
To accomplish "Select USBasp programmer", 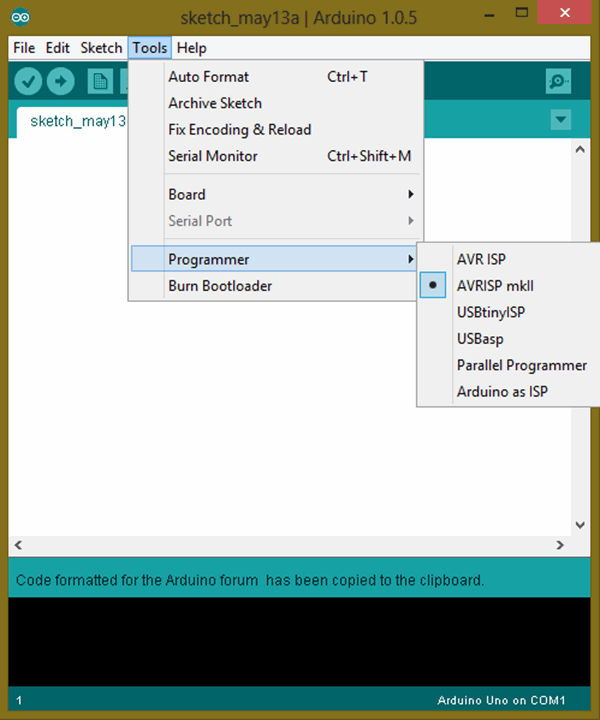I will tap(509, 339).
